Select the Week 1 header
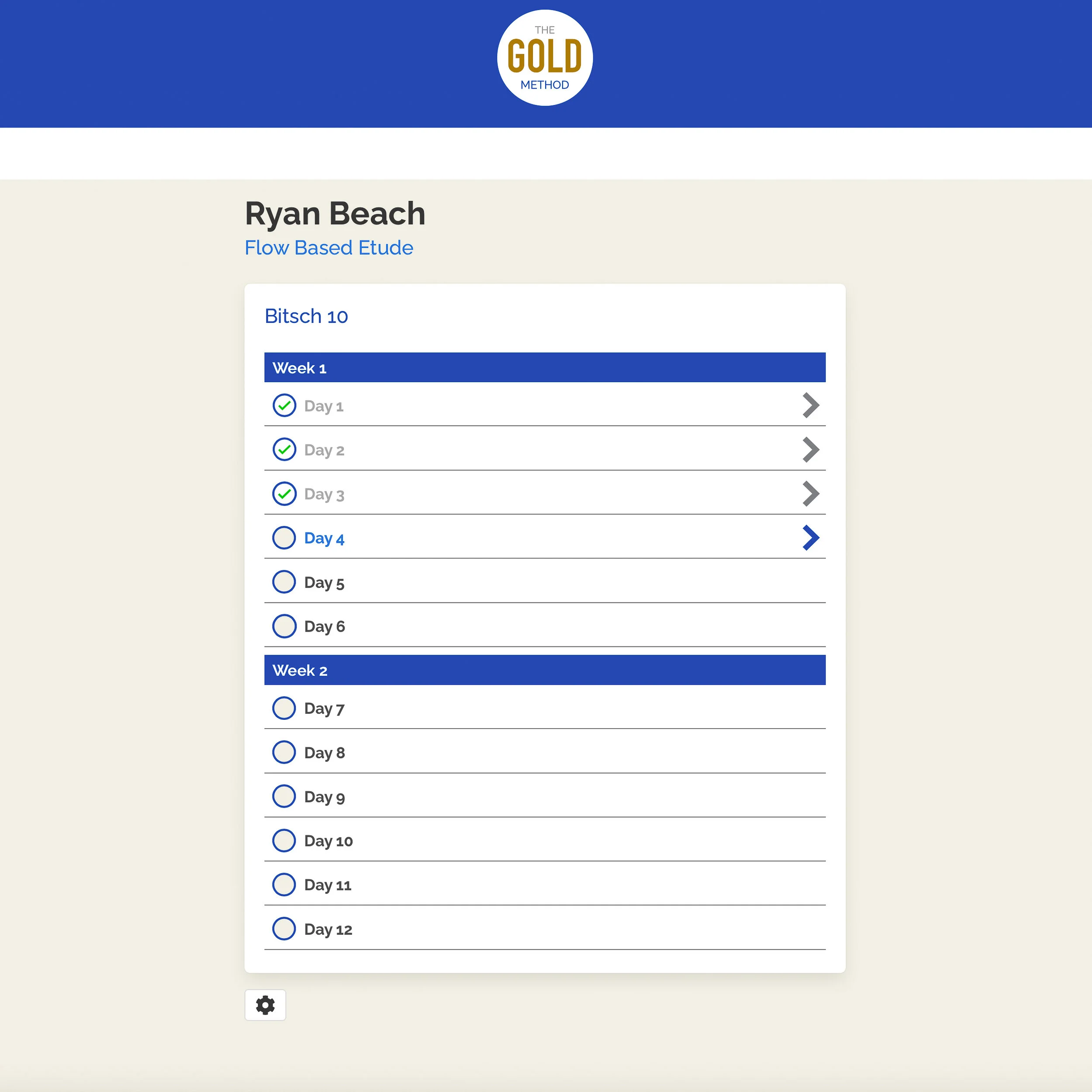The image size is (1092, 1092). coord(544,367)
